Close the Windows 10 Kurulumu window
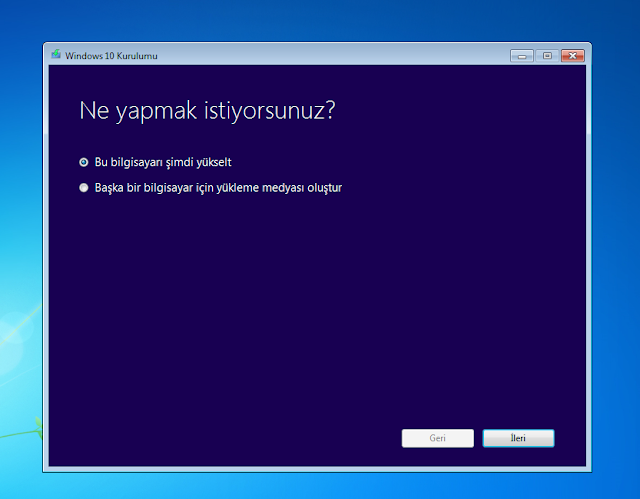 click(573, 56)
